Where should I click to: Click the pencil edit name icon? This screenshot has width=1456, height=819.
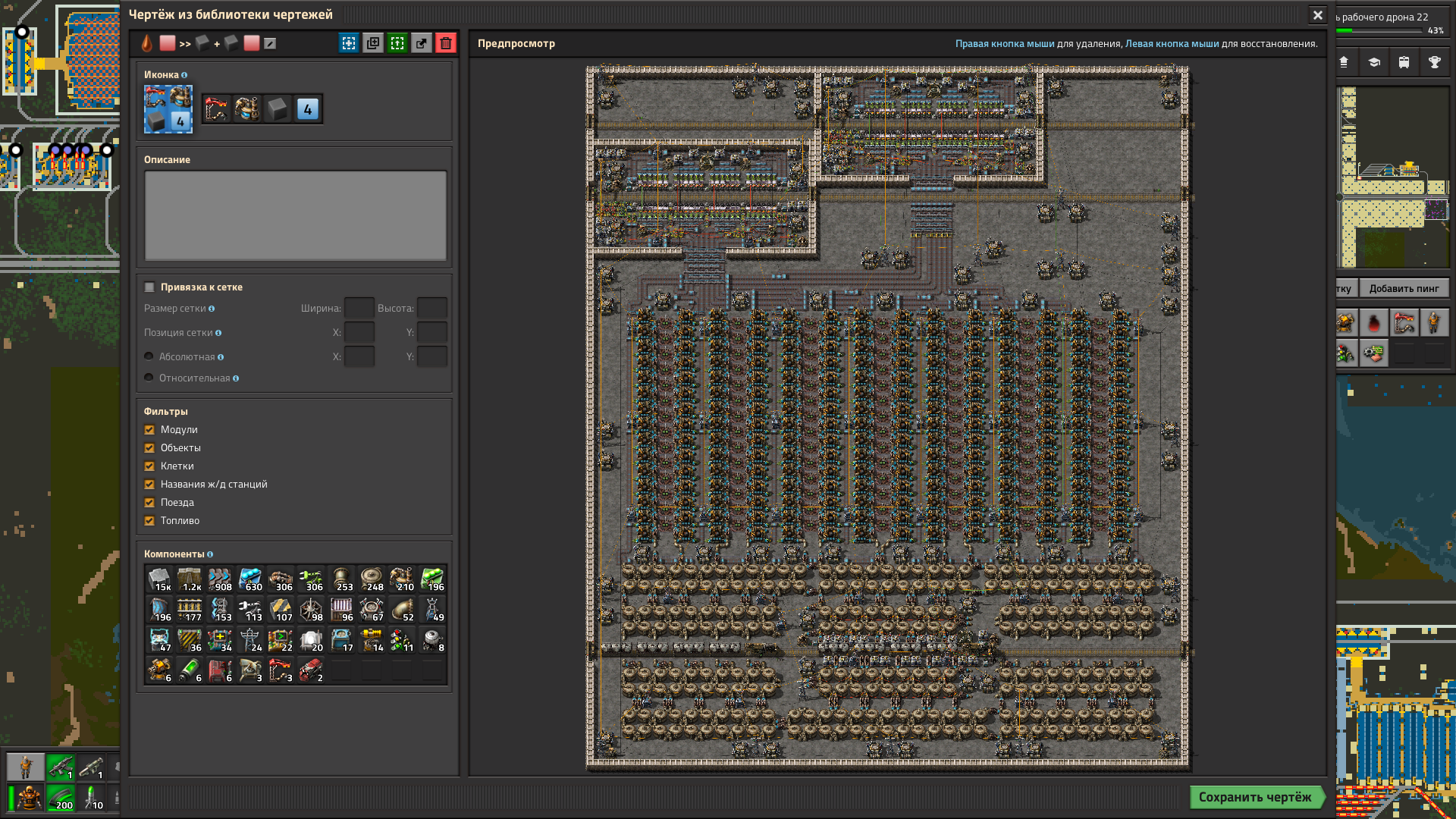tap(270, 44)
